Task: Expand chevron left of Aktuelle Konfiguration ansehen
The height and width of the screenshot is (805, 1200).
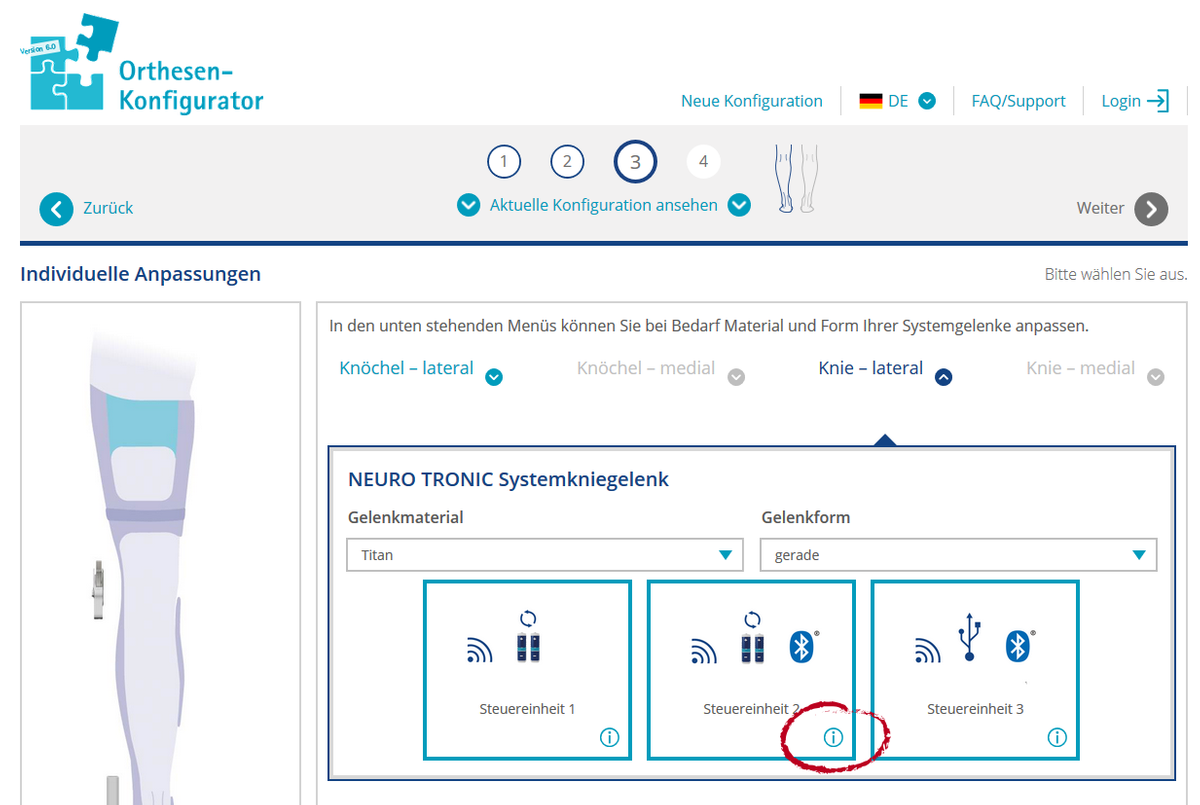Action: point(468,205)
